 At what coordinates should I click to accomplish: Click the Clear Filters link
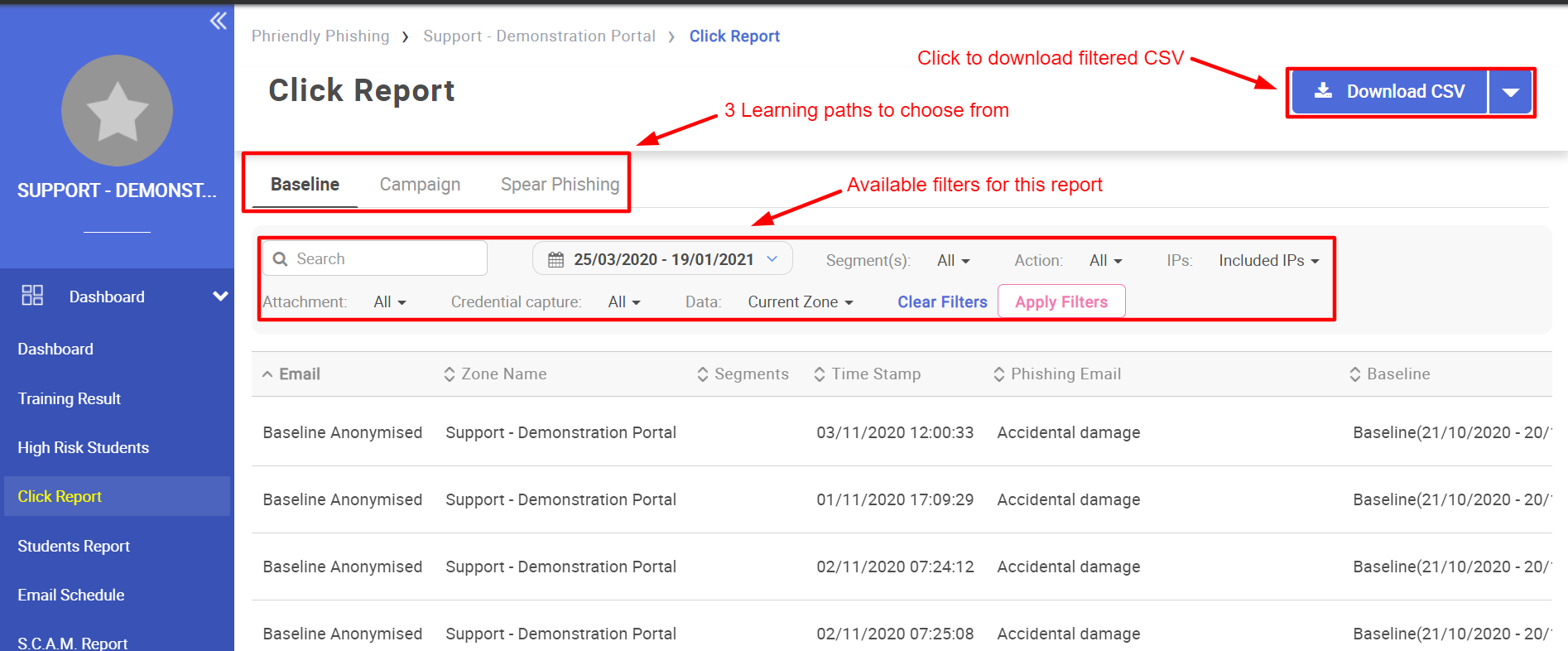tap(942, 302)
